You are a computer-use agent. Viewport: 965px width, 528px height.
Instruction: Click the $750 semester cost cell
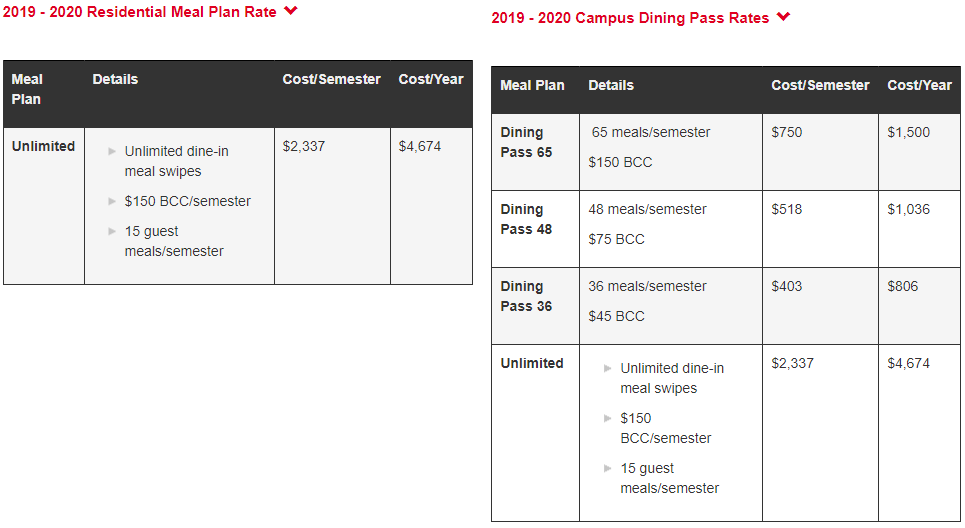[x=787, y=132]
